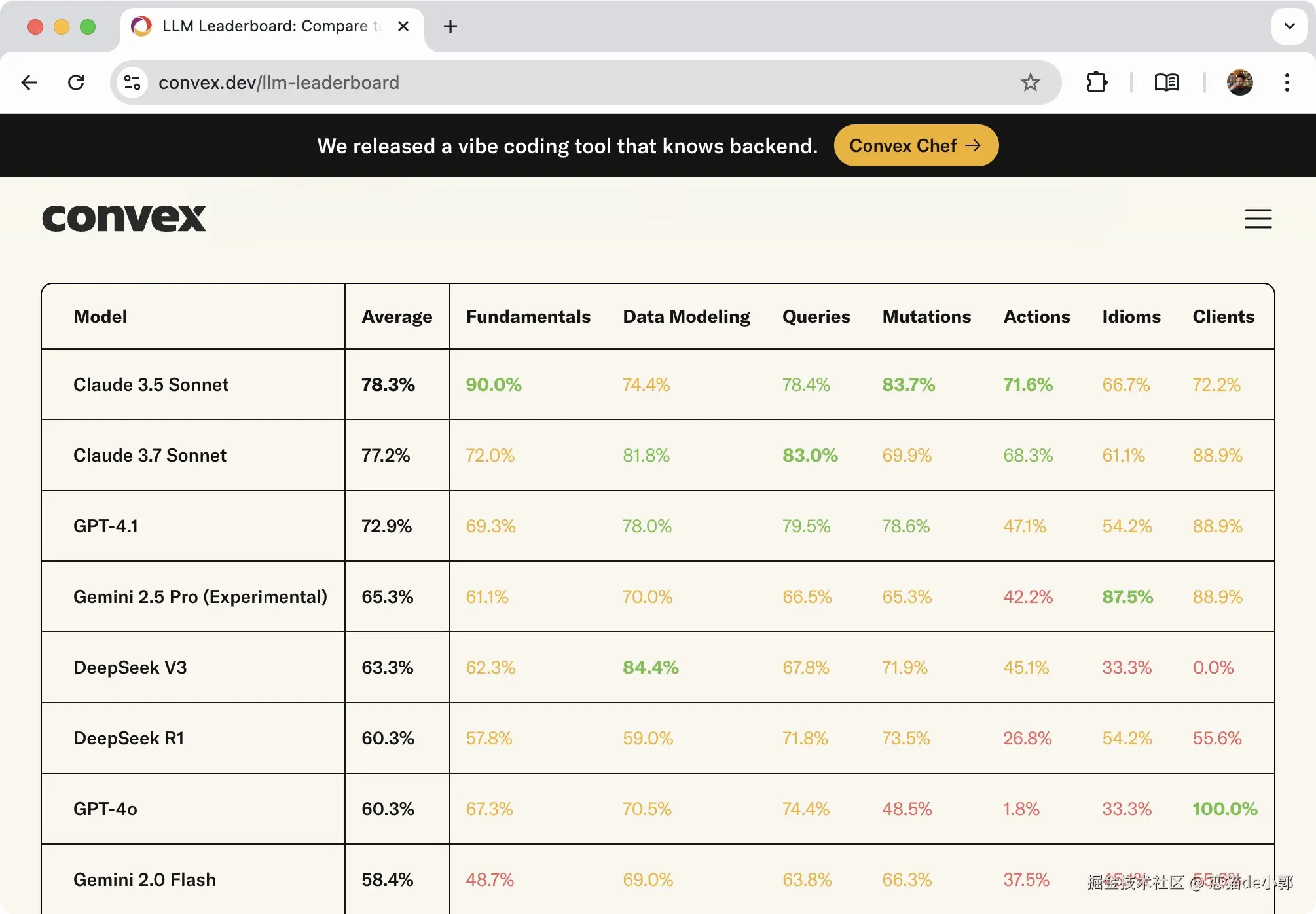This screenshot has height=914, width=1316.
Task: Open the Convex hamburger menu
Action: (x=1258, y=219)
